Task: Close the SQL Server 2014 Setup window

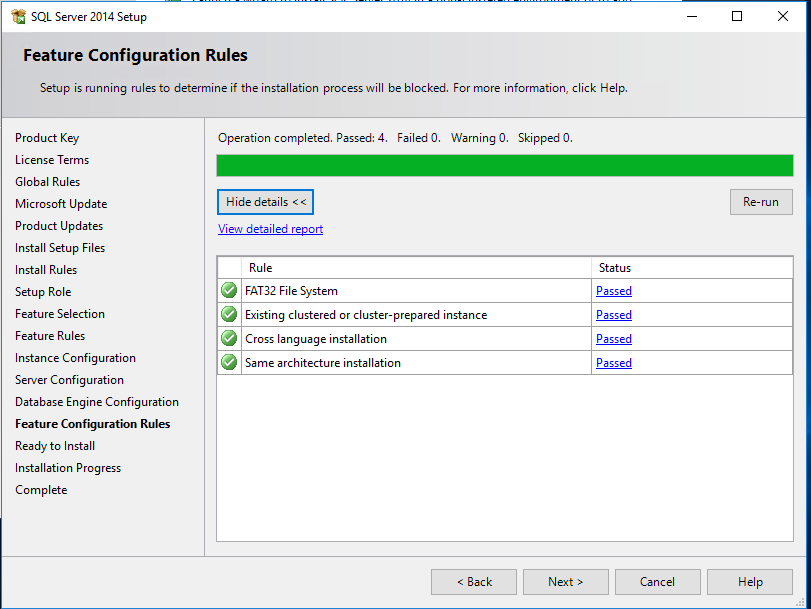Action: pos(783,16)
